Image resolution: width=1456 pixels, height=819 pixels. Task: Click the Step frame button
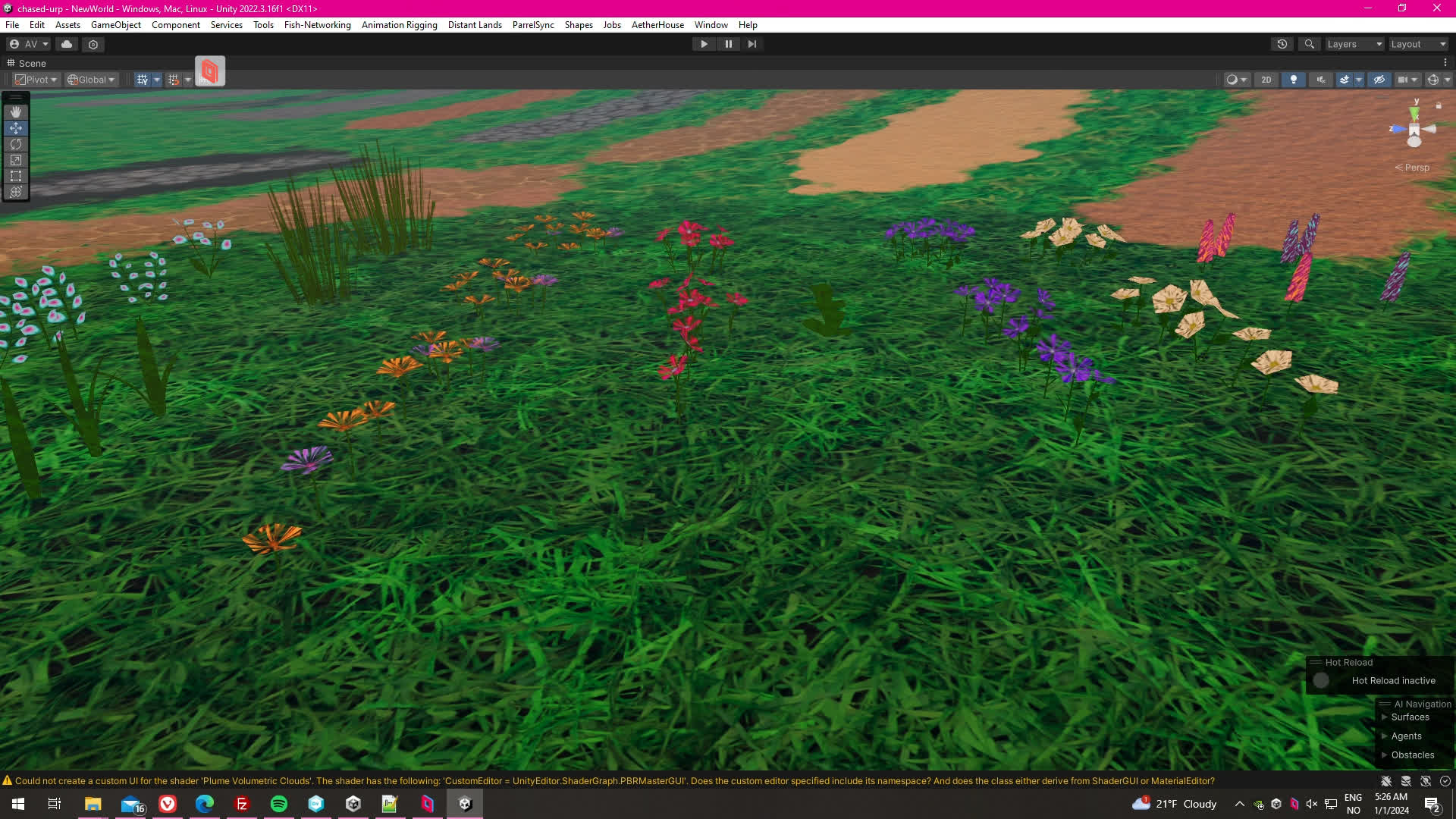pos(752,44)
